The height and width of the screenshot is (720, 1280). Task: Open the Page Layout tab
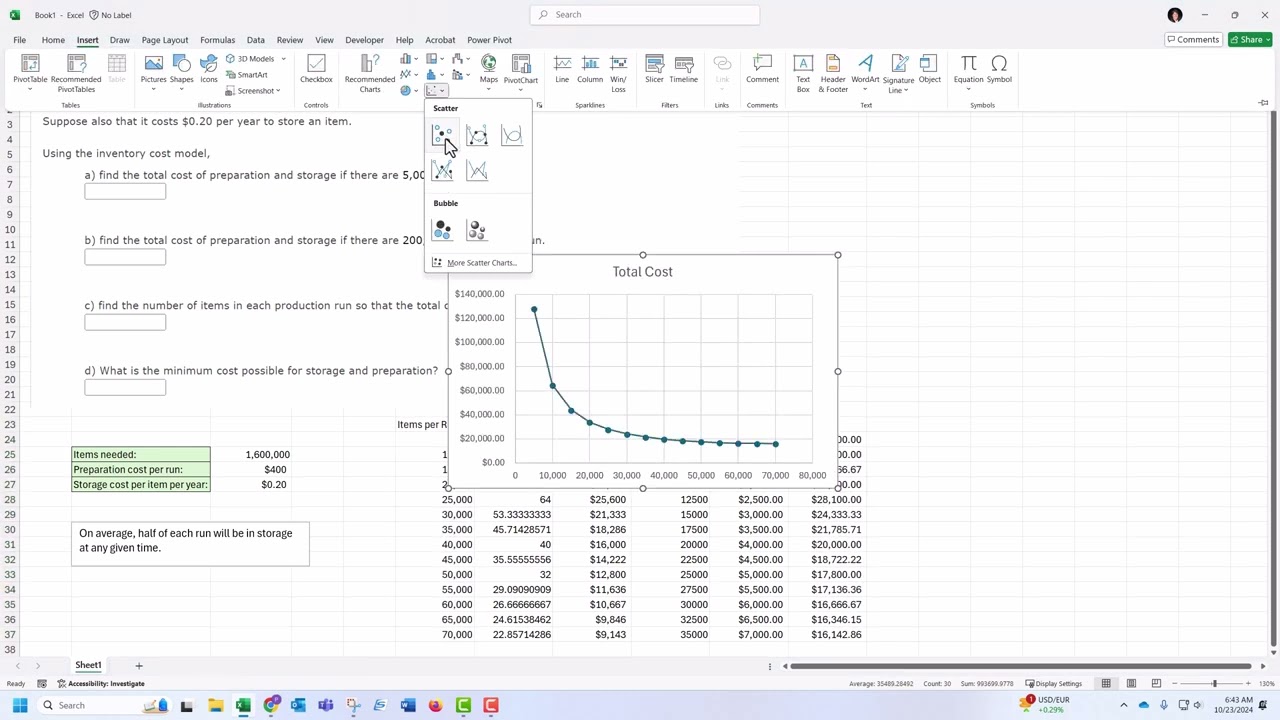click(165, 40)
